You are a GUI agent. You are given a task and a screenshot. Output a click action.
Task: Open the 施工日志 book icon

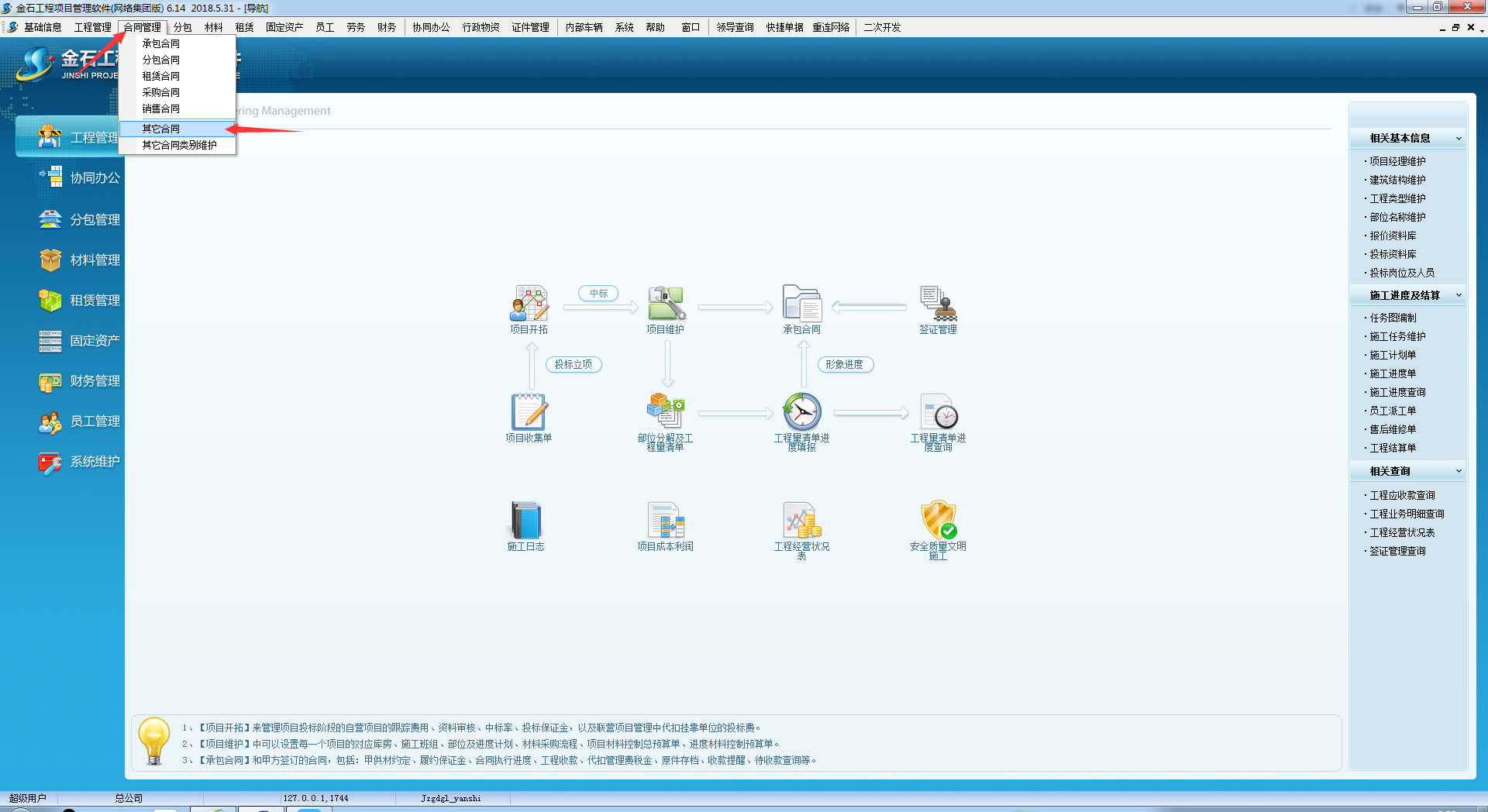(x=526, y=521)
